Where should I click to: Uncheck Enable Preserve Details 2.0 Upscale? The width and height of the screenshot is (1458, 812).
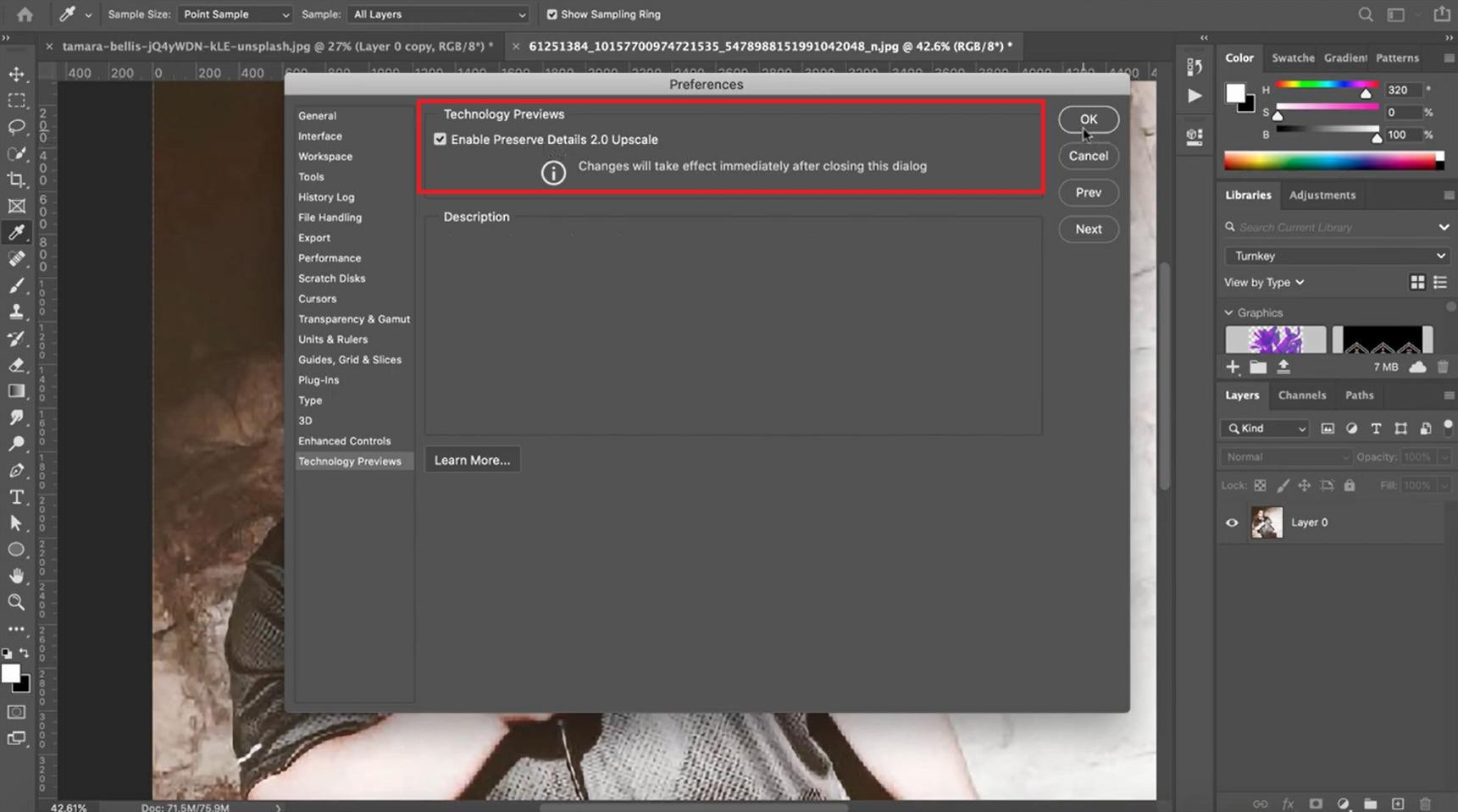point(440,139)
